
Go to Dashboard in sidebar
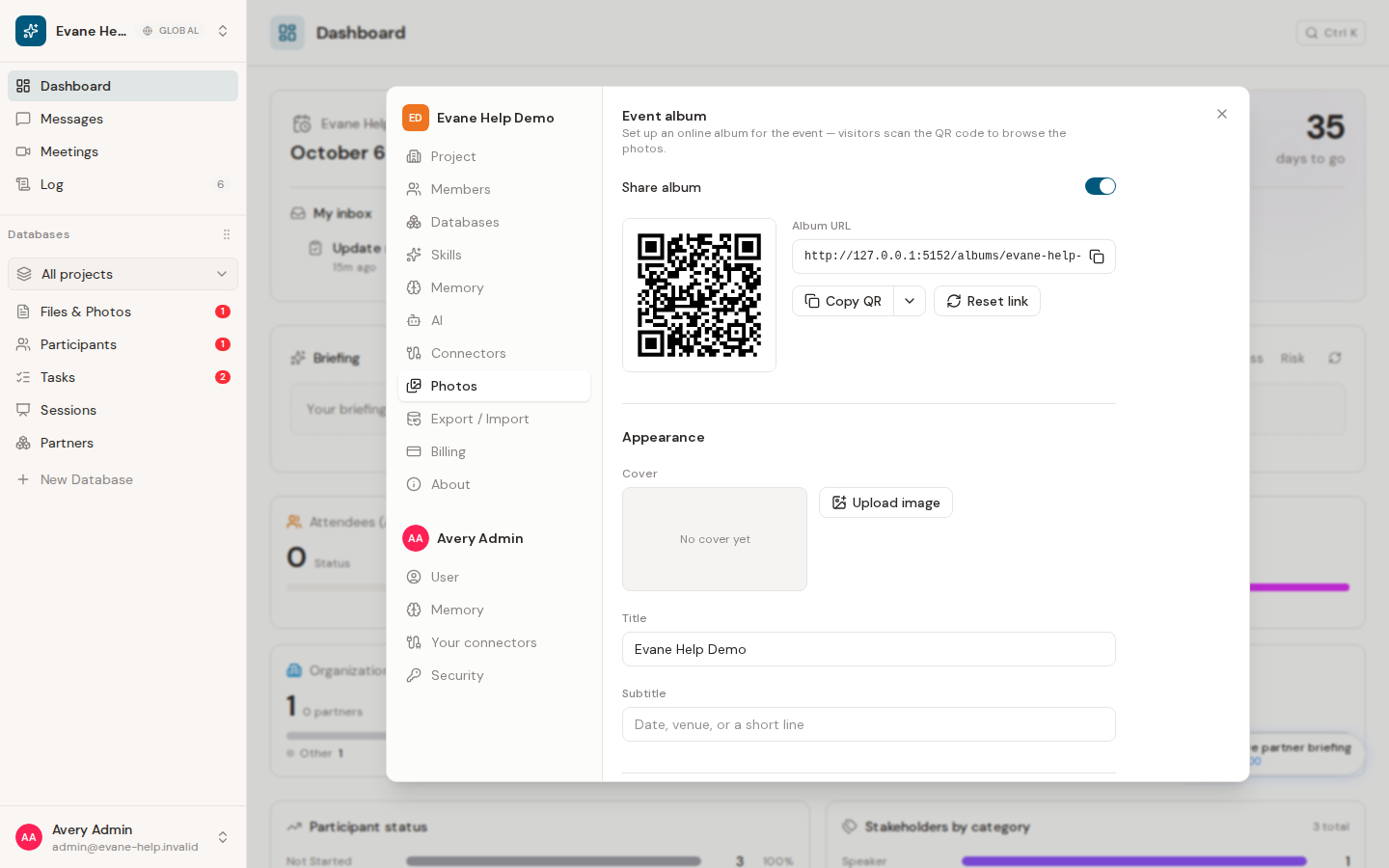click(123, 86)
